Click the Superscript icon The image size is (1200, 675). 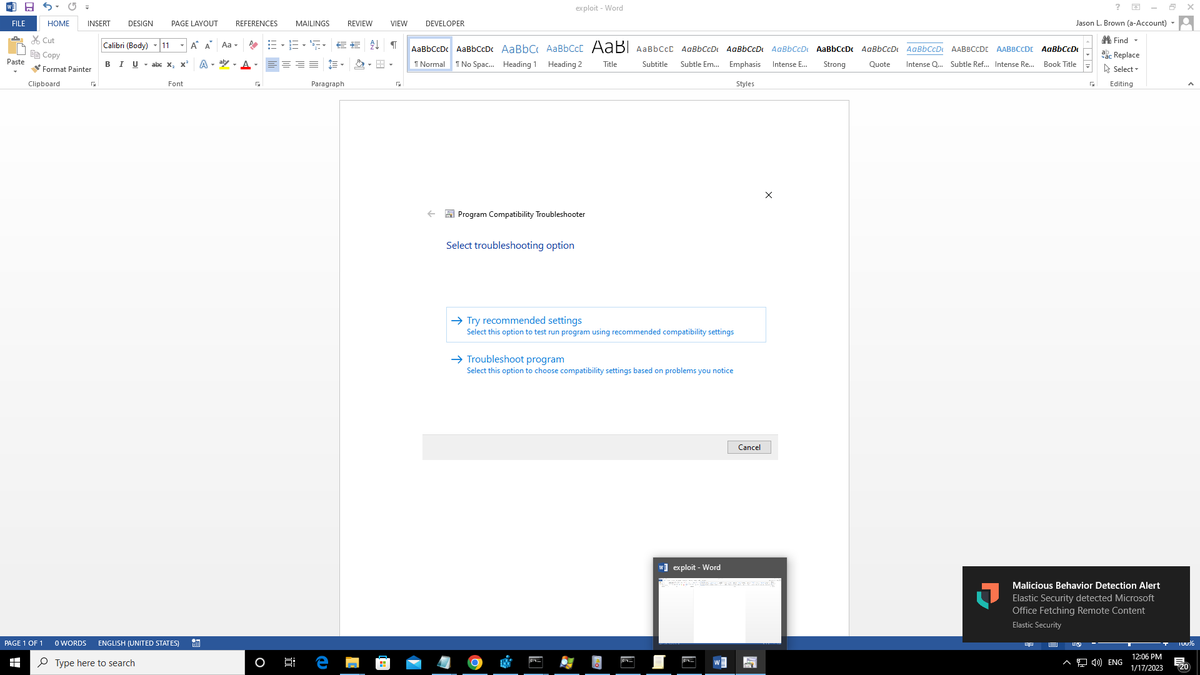tap(185, 64)
